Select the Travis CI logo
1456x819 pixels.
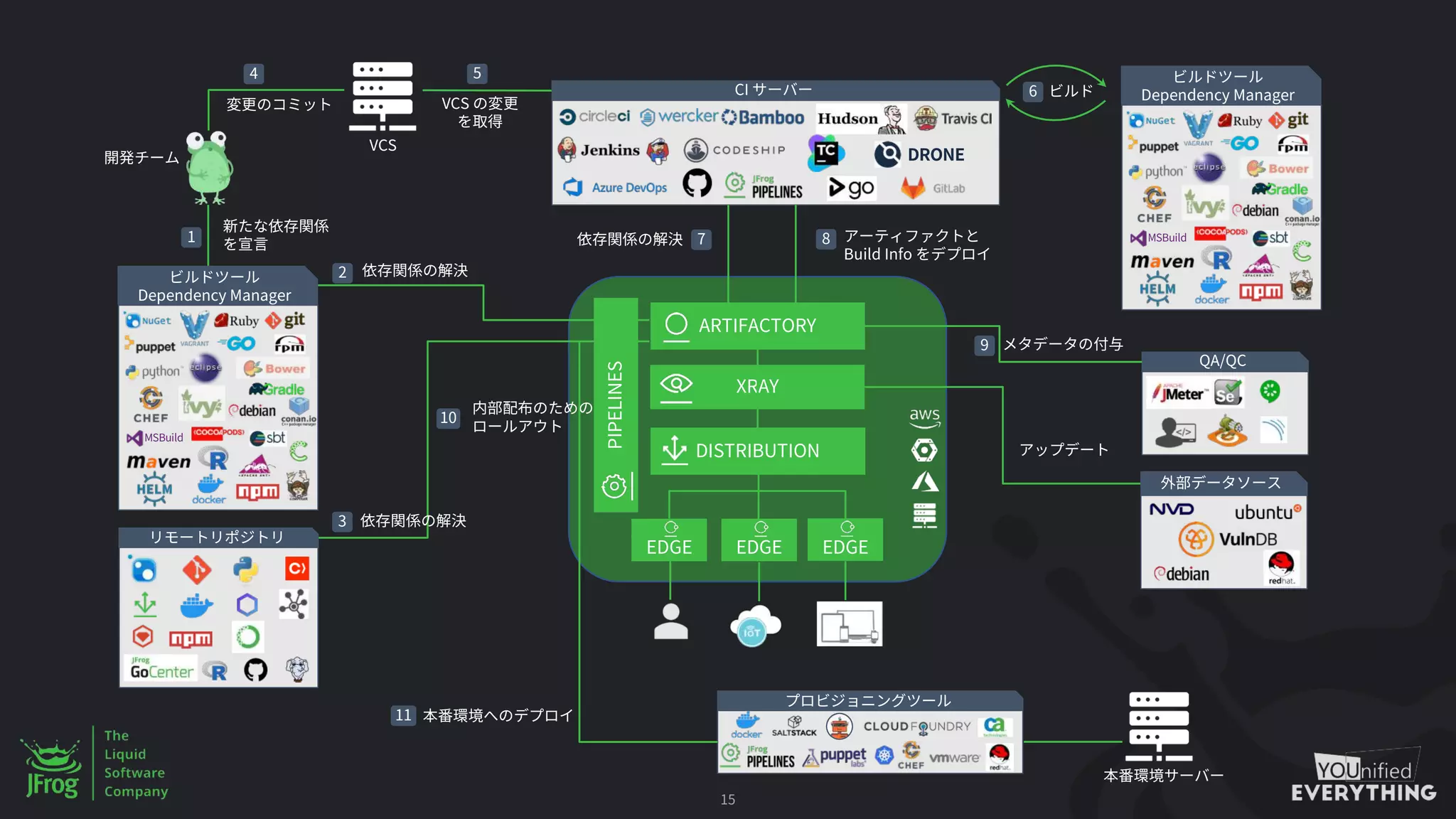(953, 118)
